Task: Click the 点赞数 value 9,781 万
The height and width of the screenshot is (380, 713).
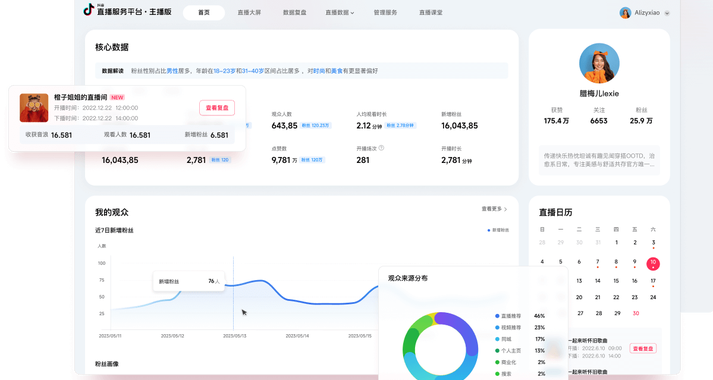Action: point(284,160)
